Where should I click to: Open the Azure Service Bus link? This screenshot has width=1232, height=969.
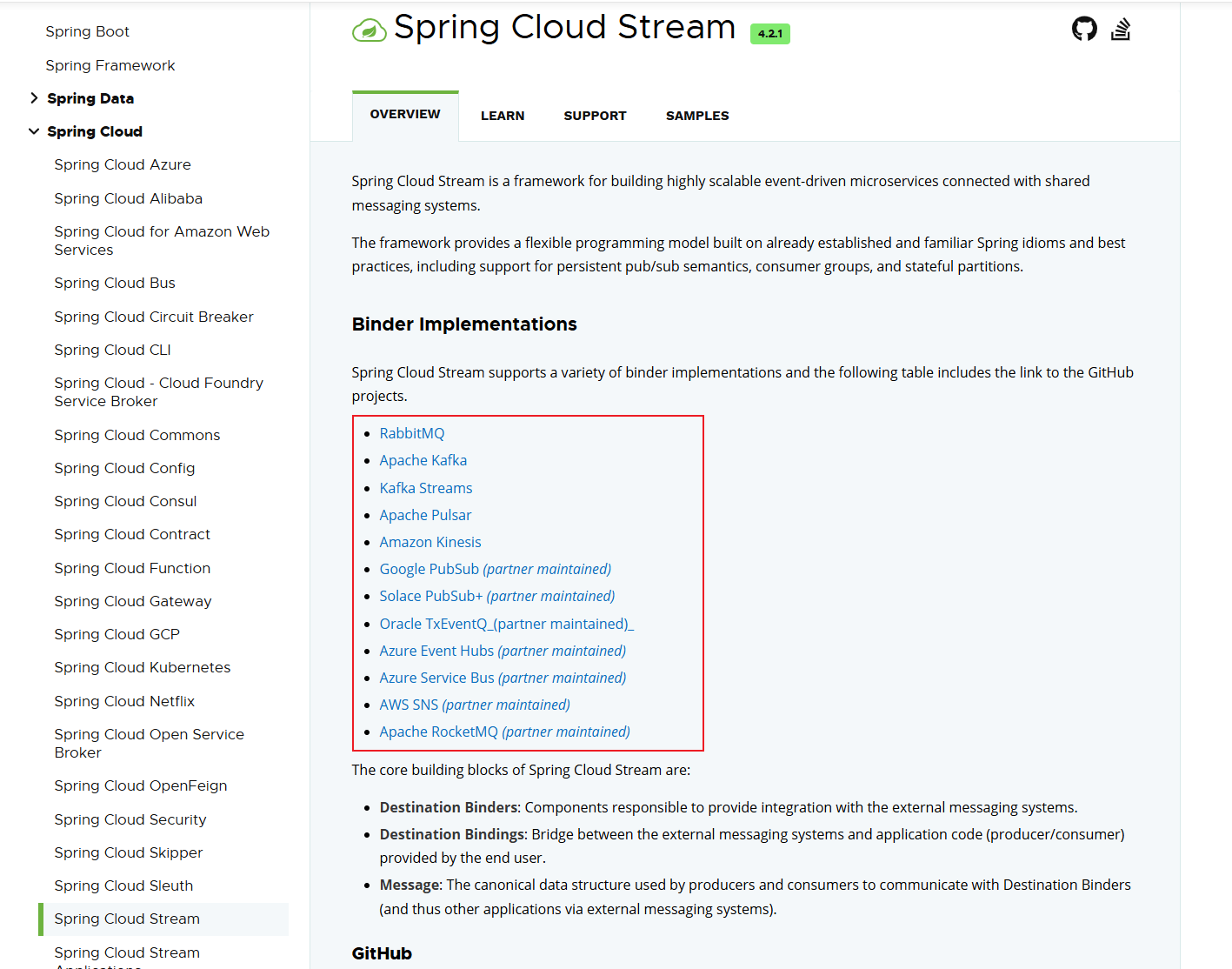coord(503,678)
